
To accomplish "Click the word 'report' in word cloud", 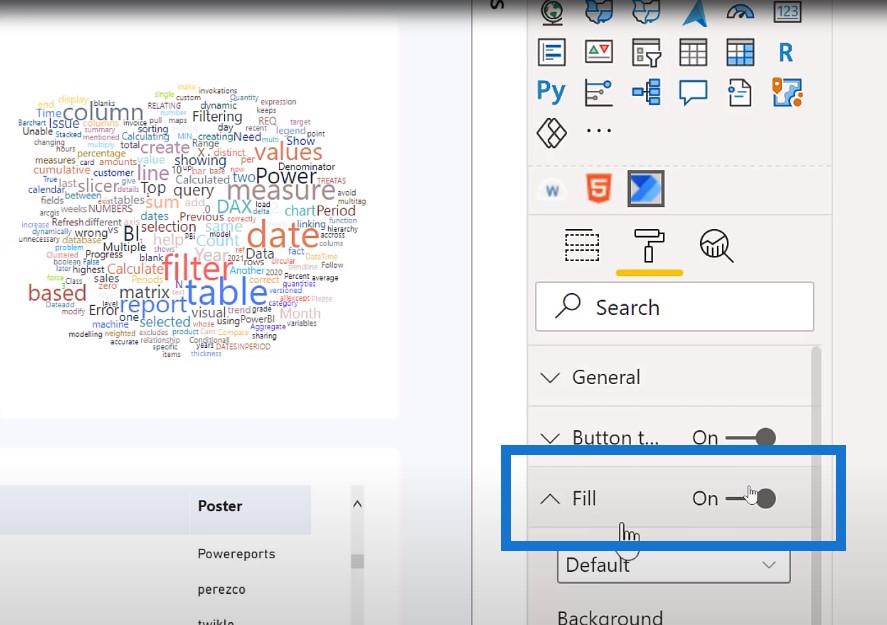I will [153, 305].
